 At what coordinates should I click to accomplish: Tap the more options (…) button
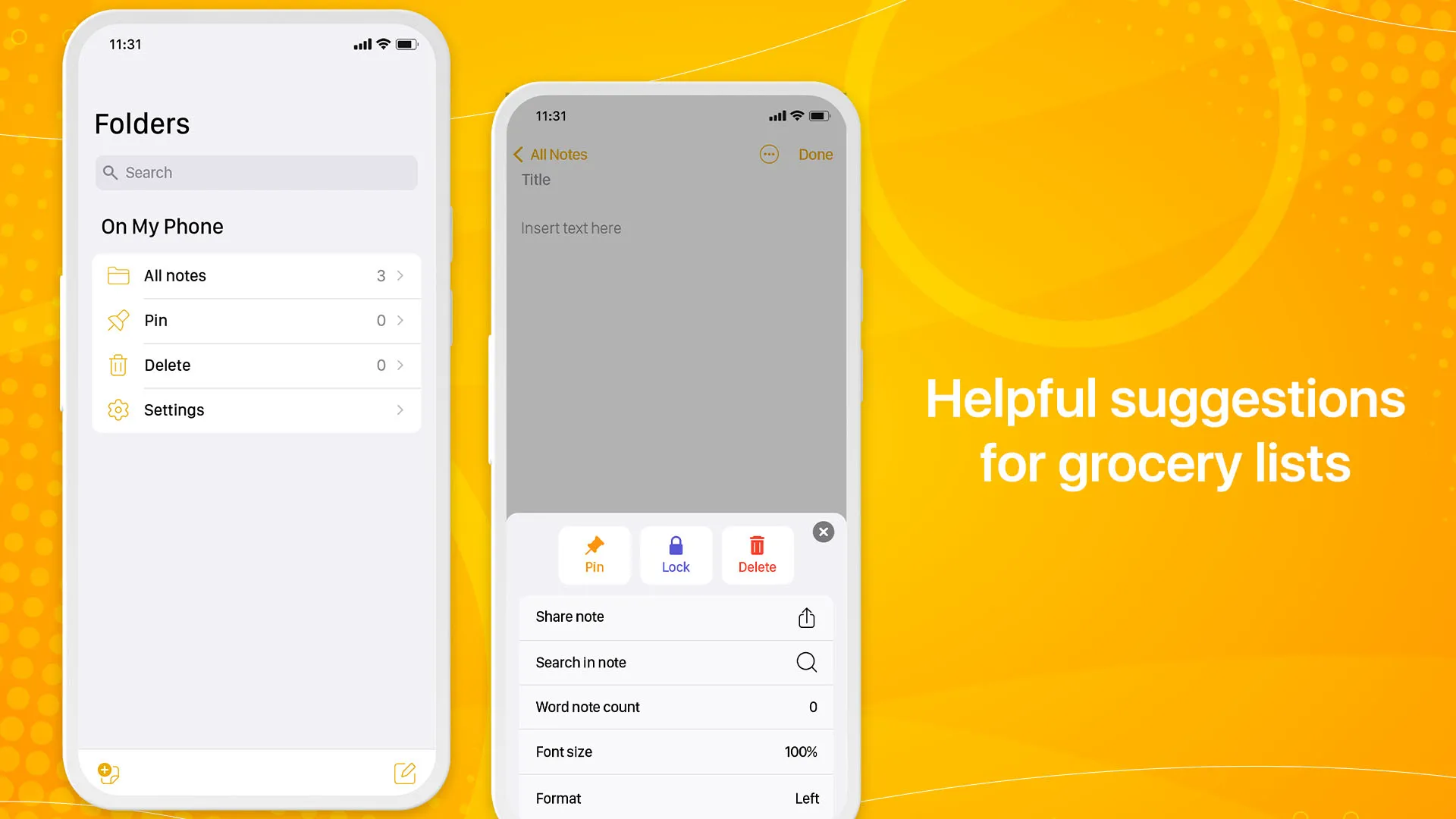[769, 154]
